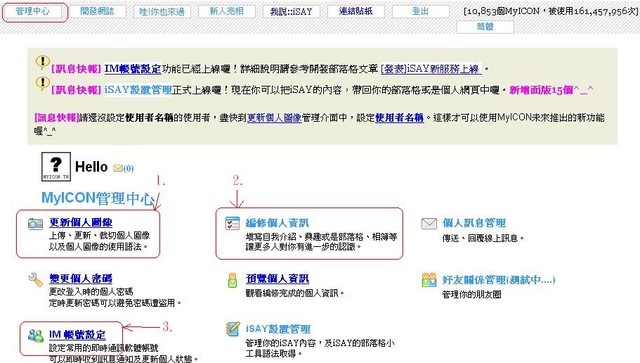Click the MyICON question mark avatar
The width and height of the screenshot is (640, 363).
(x=56, y=167)
